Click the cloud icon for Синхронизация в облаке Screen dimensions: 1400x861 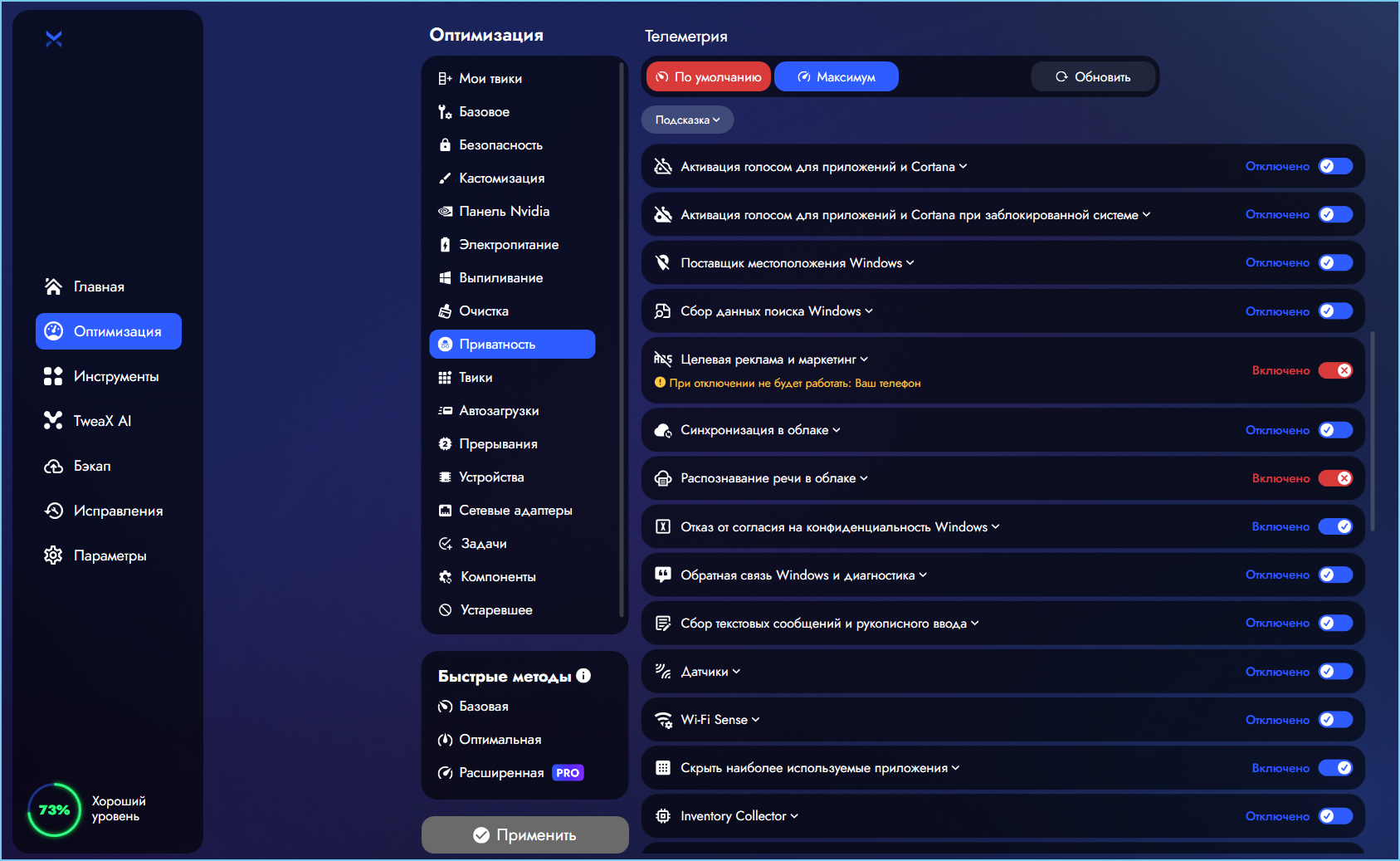pos(663,430)
